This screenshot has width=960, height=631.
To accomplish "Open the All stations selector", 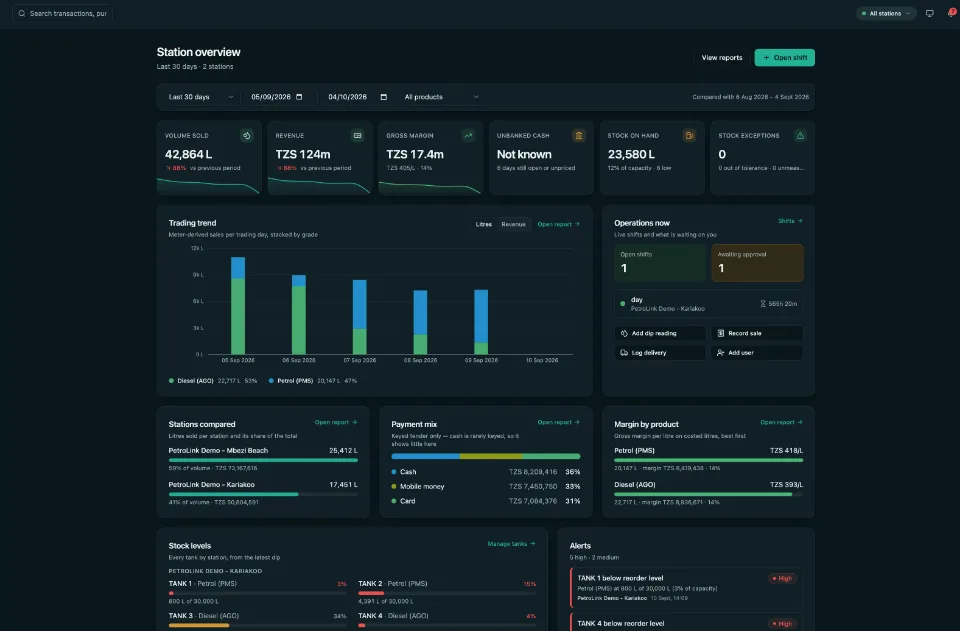I will 886,13.
